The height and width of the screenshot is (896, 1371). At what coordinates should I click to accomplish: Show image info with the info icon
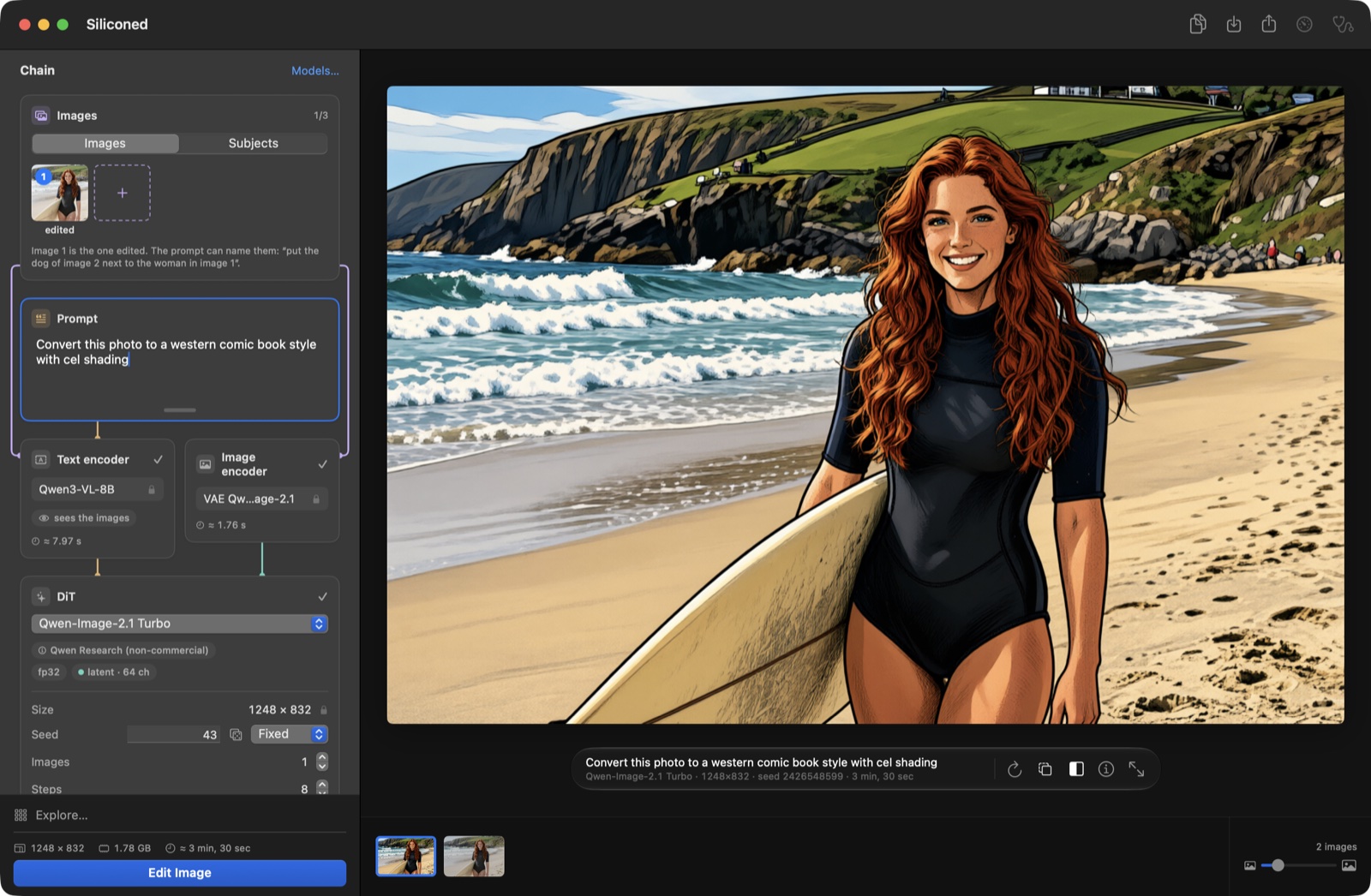[x=1106, y=769]
